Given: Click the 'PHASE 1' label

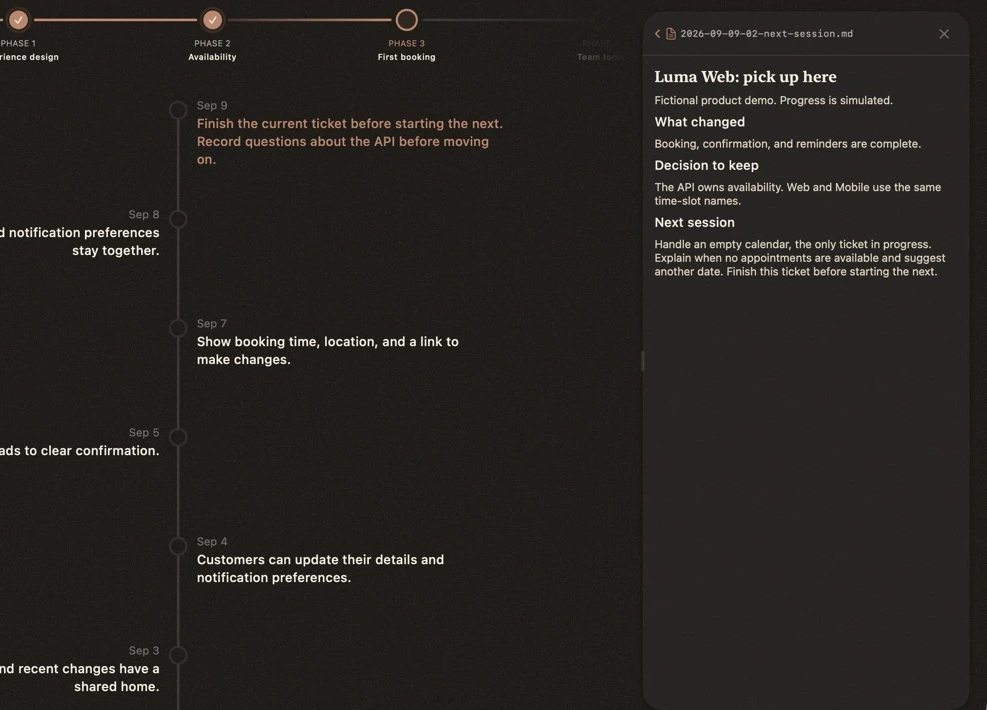Looking at the screenshot, I should 18,43.
